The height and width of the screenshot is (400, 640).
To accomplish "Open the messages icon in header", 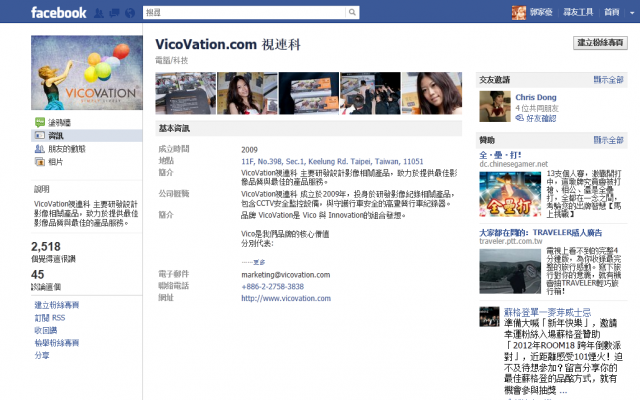I will pos(114,13).
